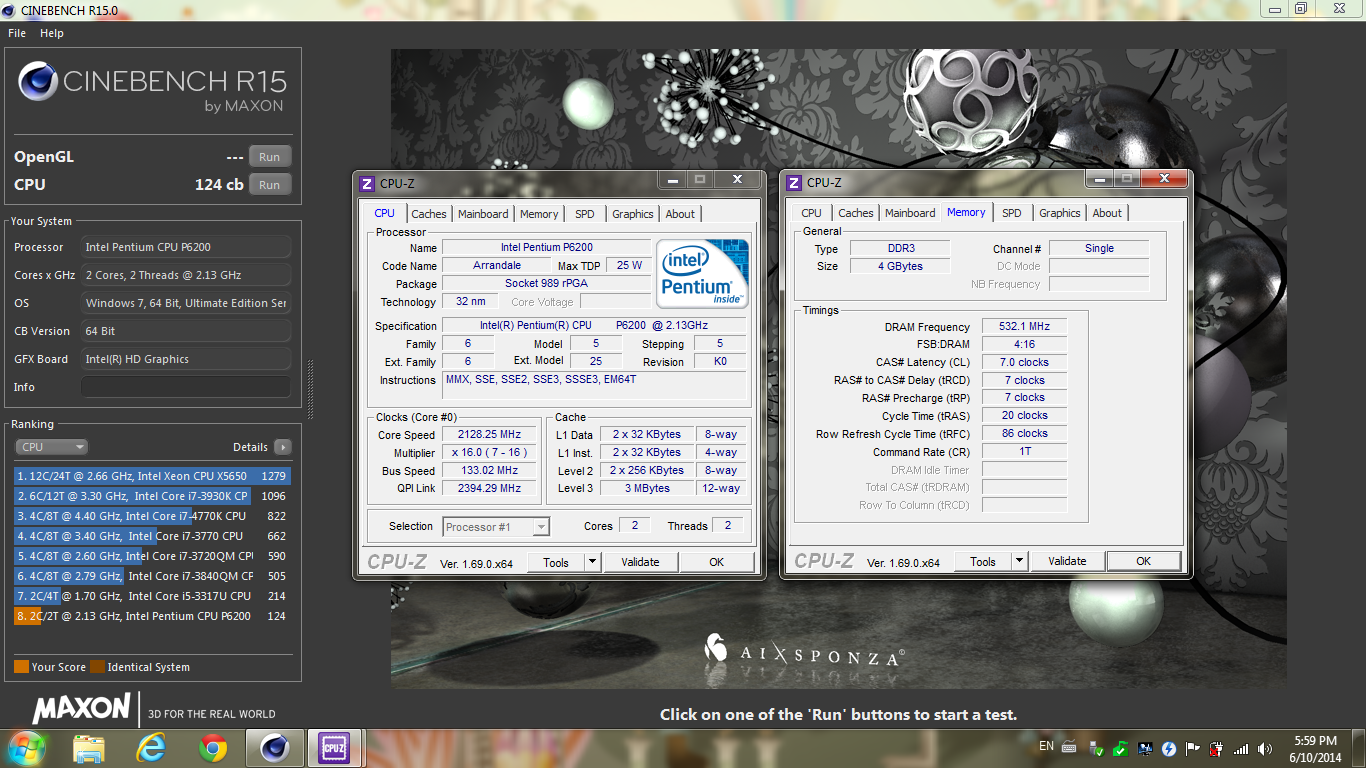
Task: Click the Code Name value Arrandale
Action: pyautogui.click(x=497, y=265)
